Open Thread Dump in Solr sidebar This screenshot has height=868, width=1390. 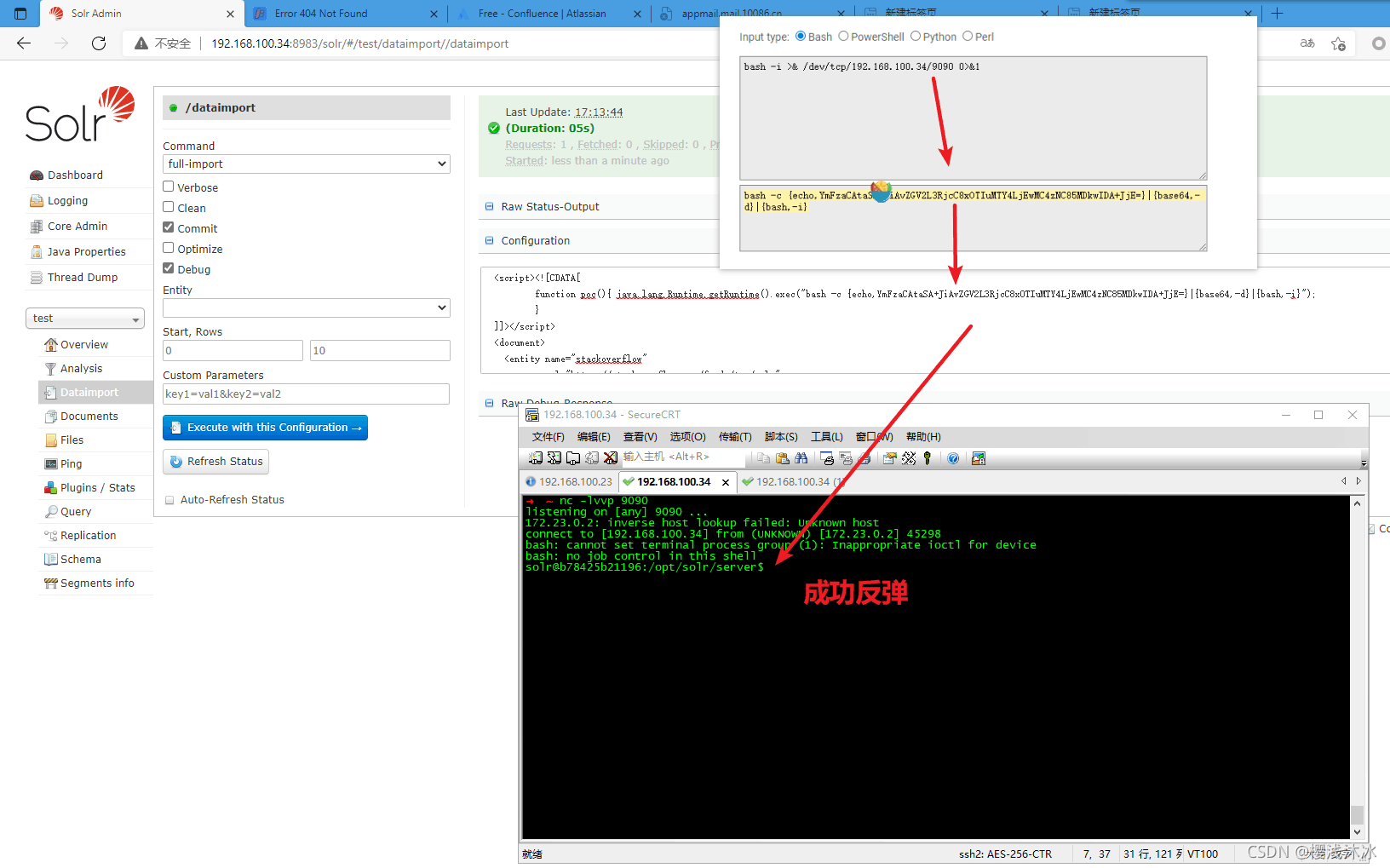(83, 278)
